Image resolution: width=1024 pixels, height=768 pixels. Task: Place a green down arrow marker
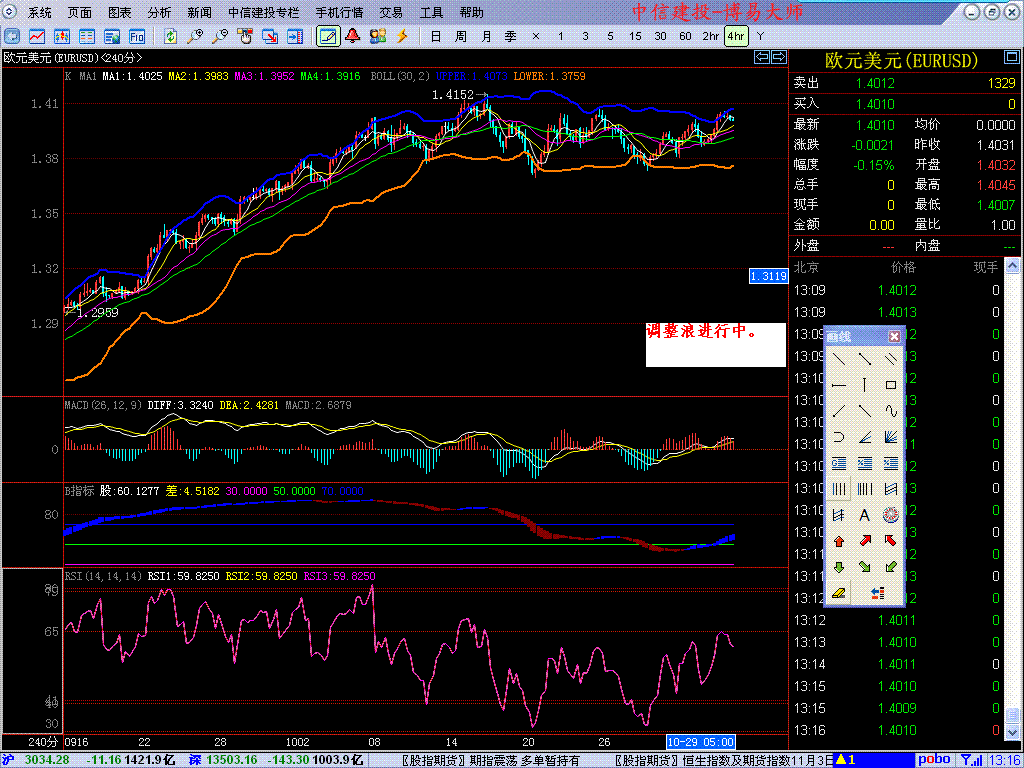click(x=839, y=567)
